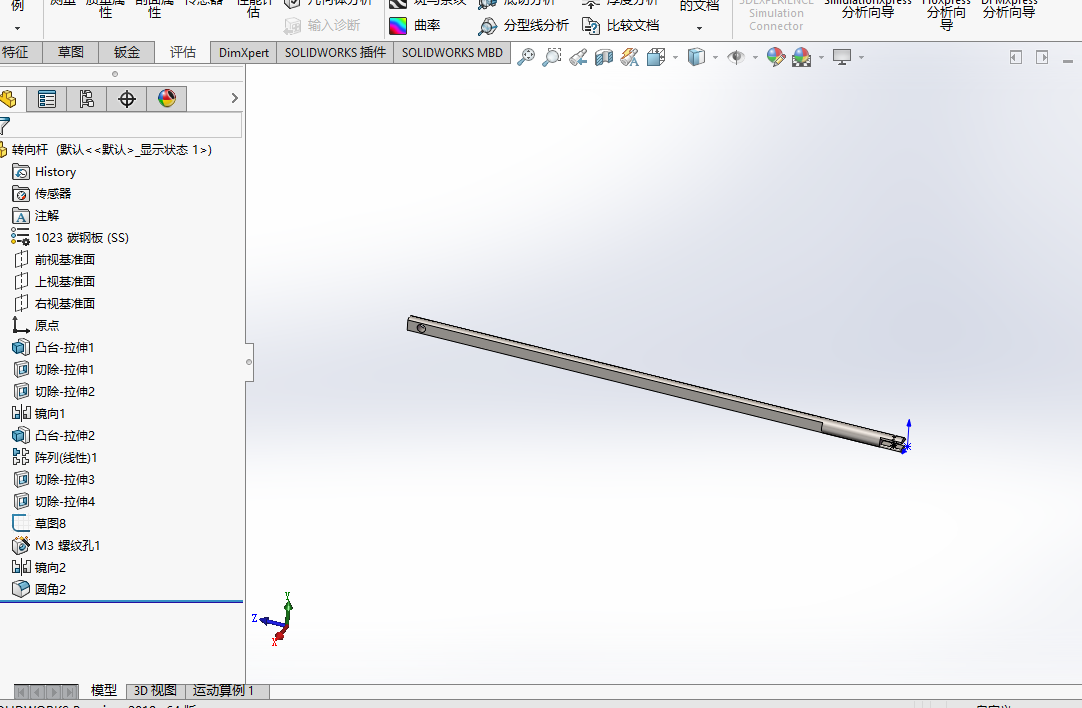Select the History folder in the tree
1082x708 pixels.
44,172
